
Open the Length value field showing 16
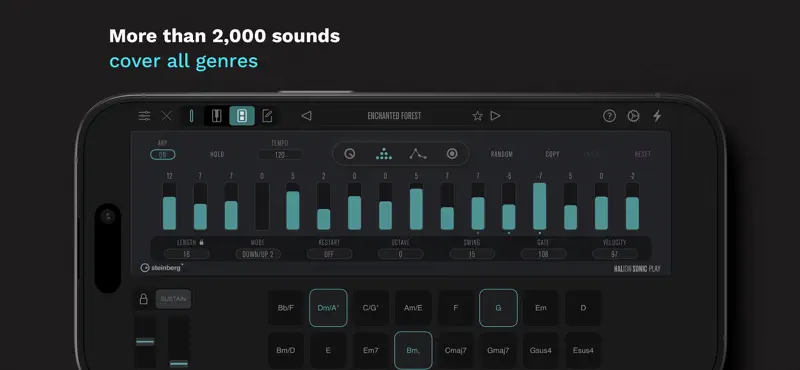(x=187, y=254)
